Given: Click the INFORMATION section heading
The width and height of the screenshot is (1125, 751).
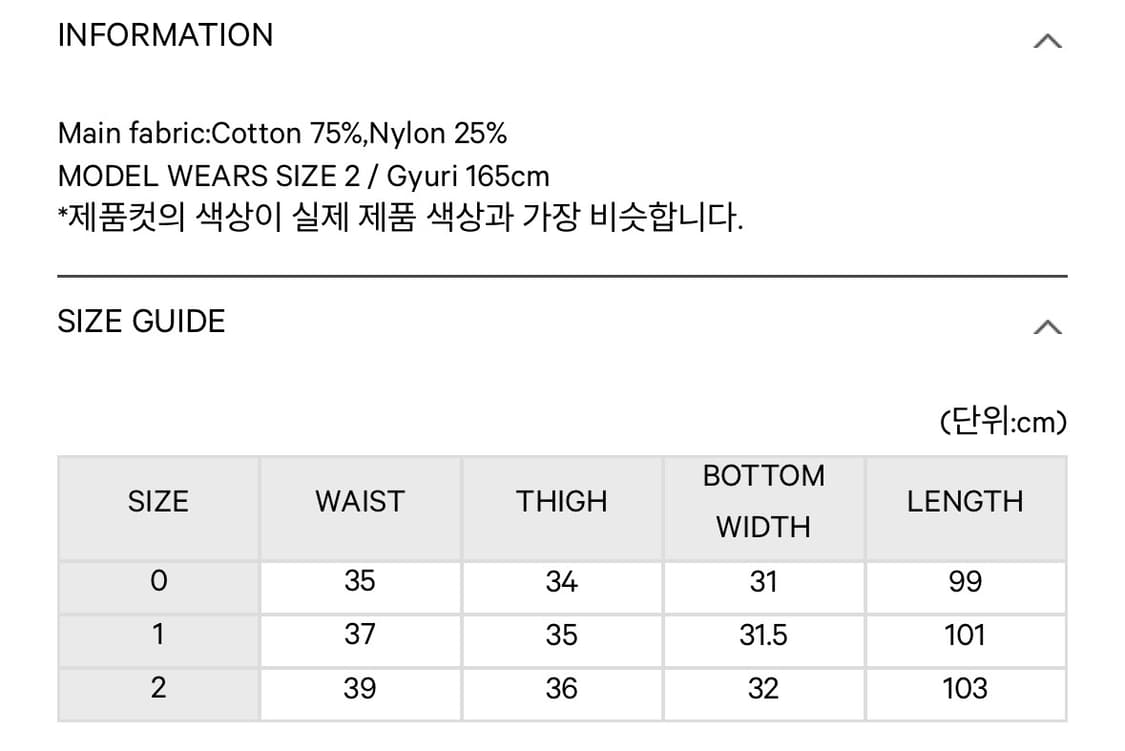Looking at the screenshot, I should pyautogui.click(x=166, y=36).
